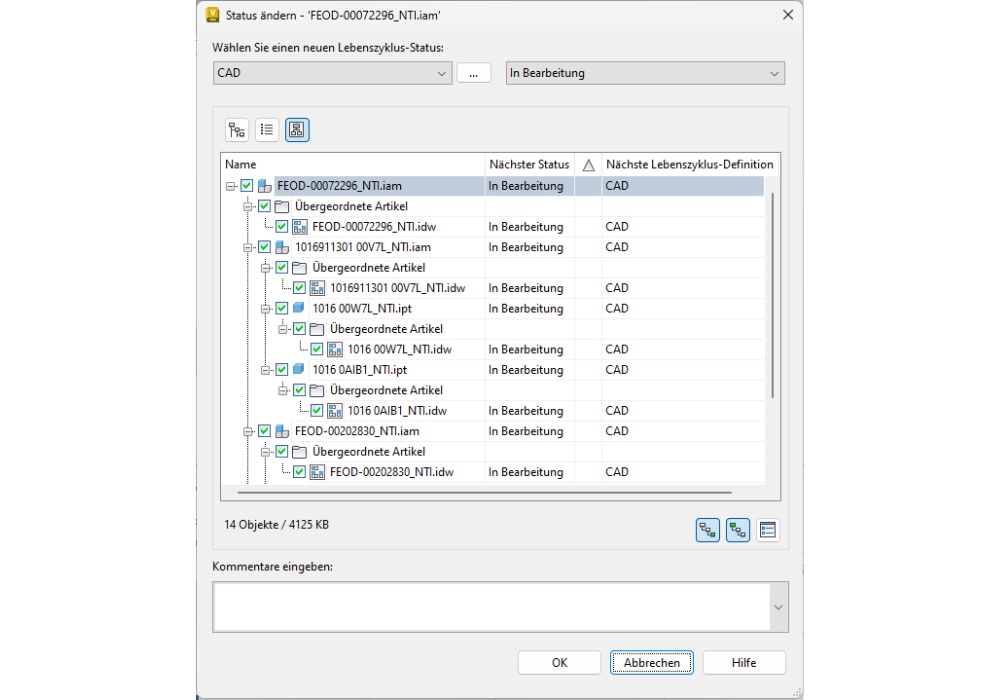Click the drawing icon of FEOD-00202830_NTI.idw

(317, 472)
